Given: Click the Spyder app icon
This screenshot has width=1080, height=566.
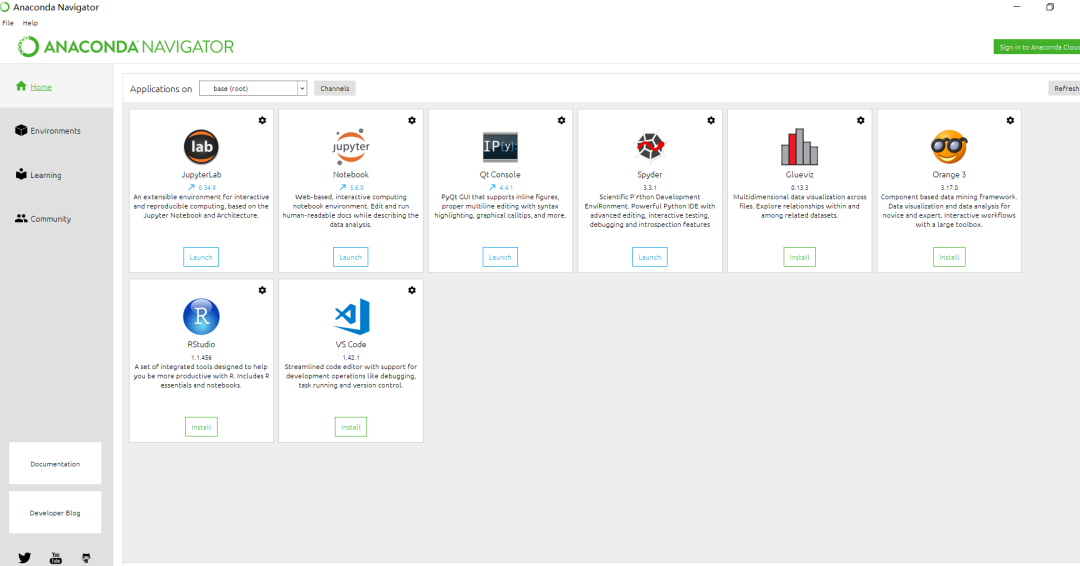Looking at the screenshot, I should (x=650, y=145).
